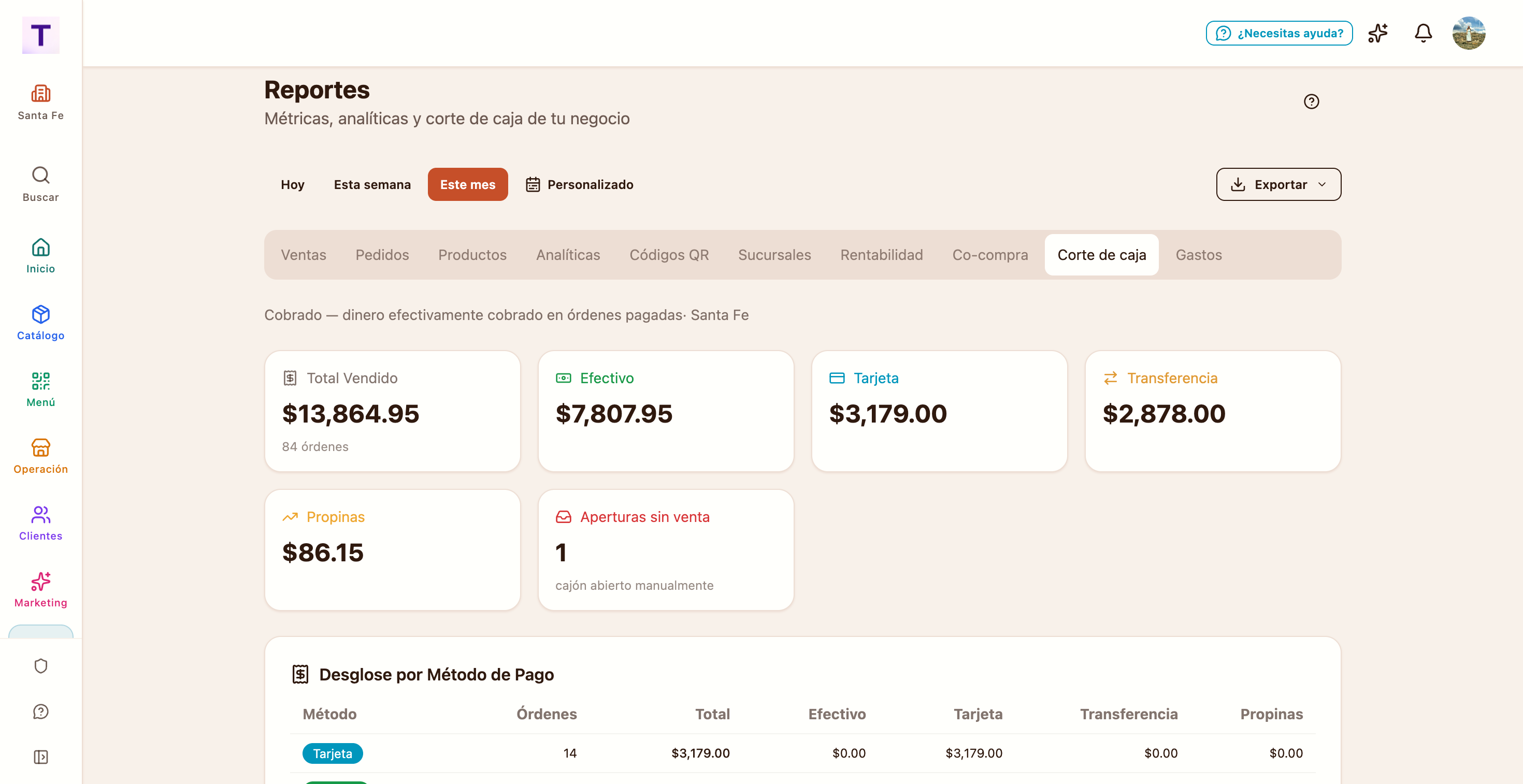Open the Marketing section

tap(41, 590)
